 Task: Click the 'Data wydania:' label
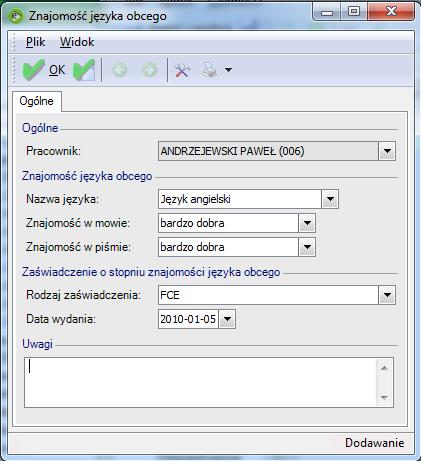point(61,319)
